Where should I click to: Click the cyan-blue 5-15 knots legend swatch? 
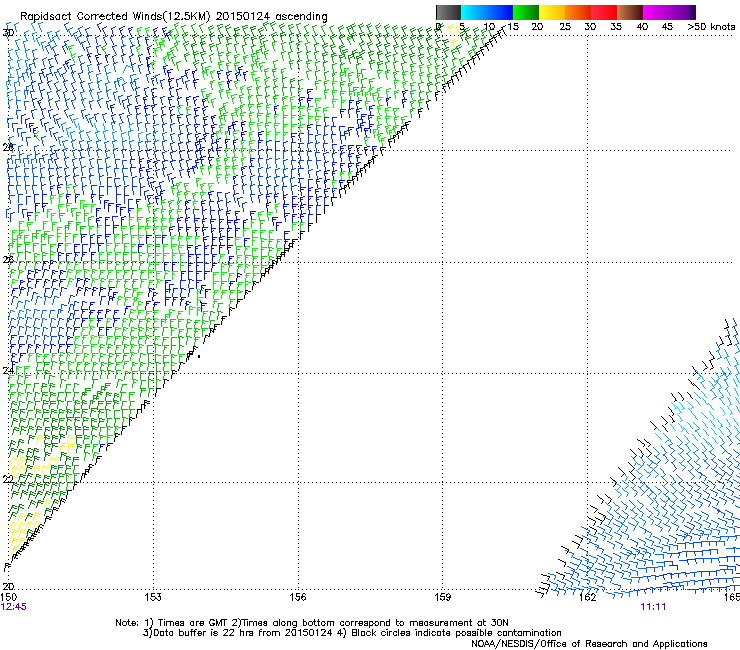coord(487,12)
